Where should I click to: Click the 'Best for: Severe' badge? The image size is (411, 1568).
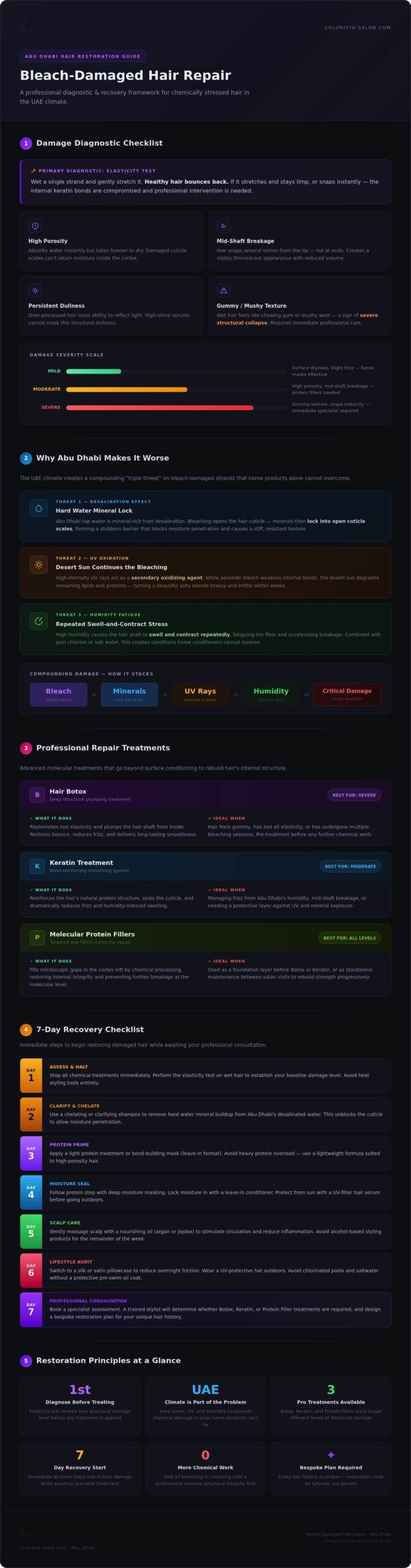(x=354, y=795)
